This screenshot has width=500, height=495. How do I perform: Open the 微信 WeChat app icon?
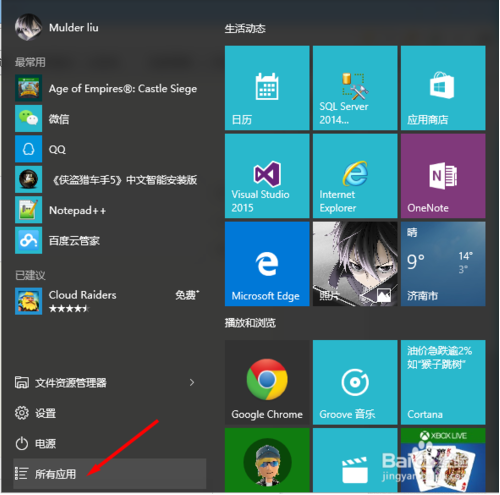28,119
